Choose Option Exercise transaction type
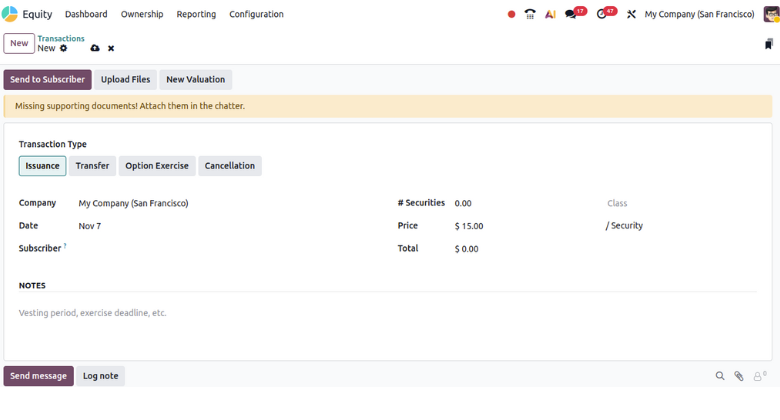This screenshot has height=420, width=780. pos(157,166)
